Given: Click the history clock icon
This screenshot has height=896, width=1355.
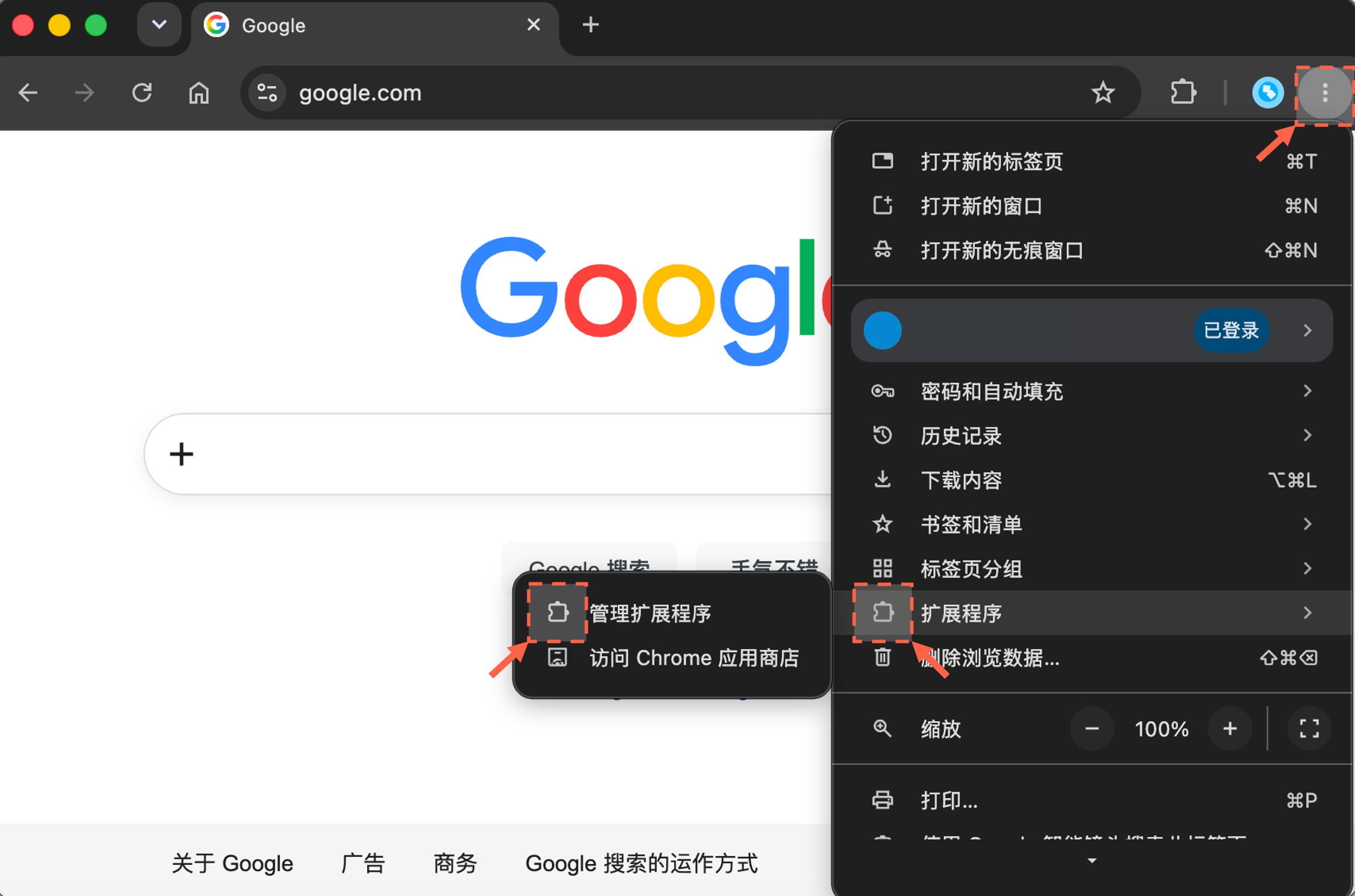Looking at the screenshot, I should click(882, 435).
